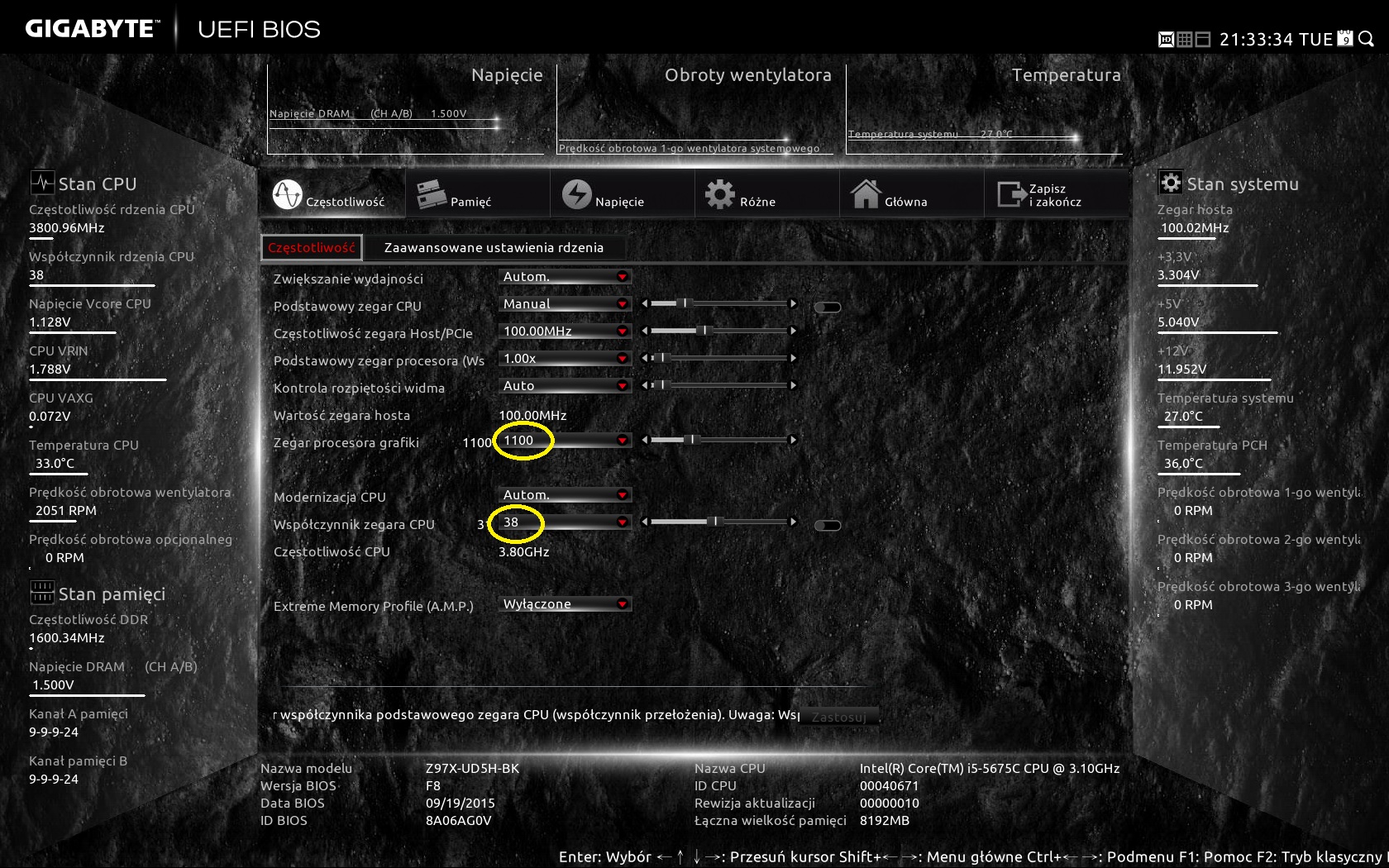Click the 33.0°C CPU temperature value
The width and height of the screenshot is (1389, 868).
pos(55,464)
